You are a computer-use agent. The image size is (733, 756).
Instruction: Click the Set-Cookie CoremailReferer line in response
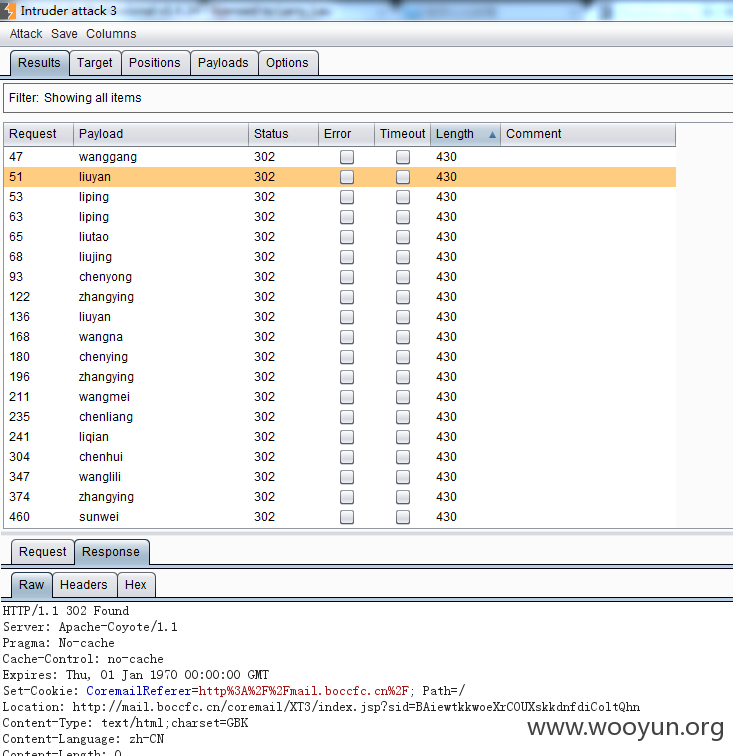(234, 691)
